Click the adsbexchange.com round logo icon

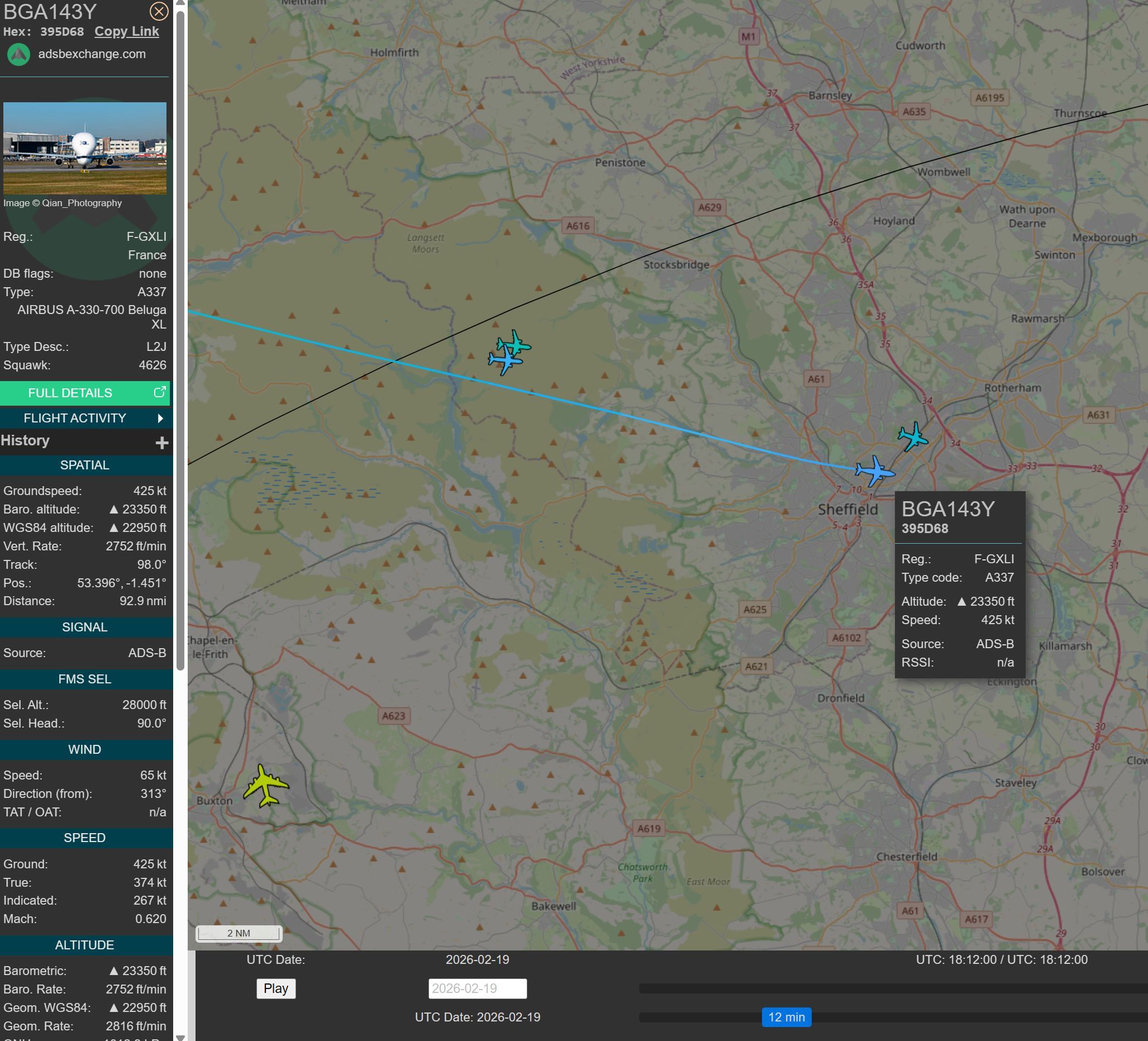pos(19,55)
